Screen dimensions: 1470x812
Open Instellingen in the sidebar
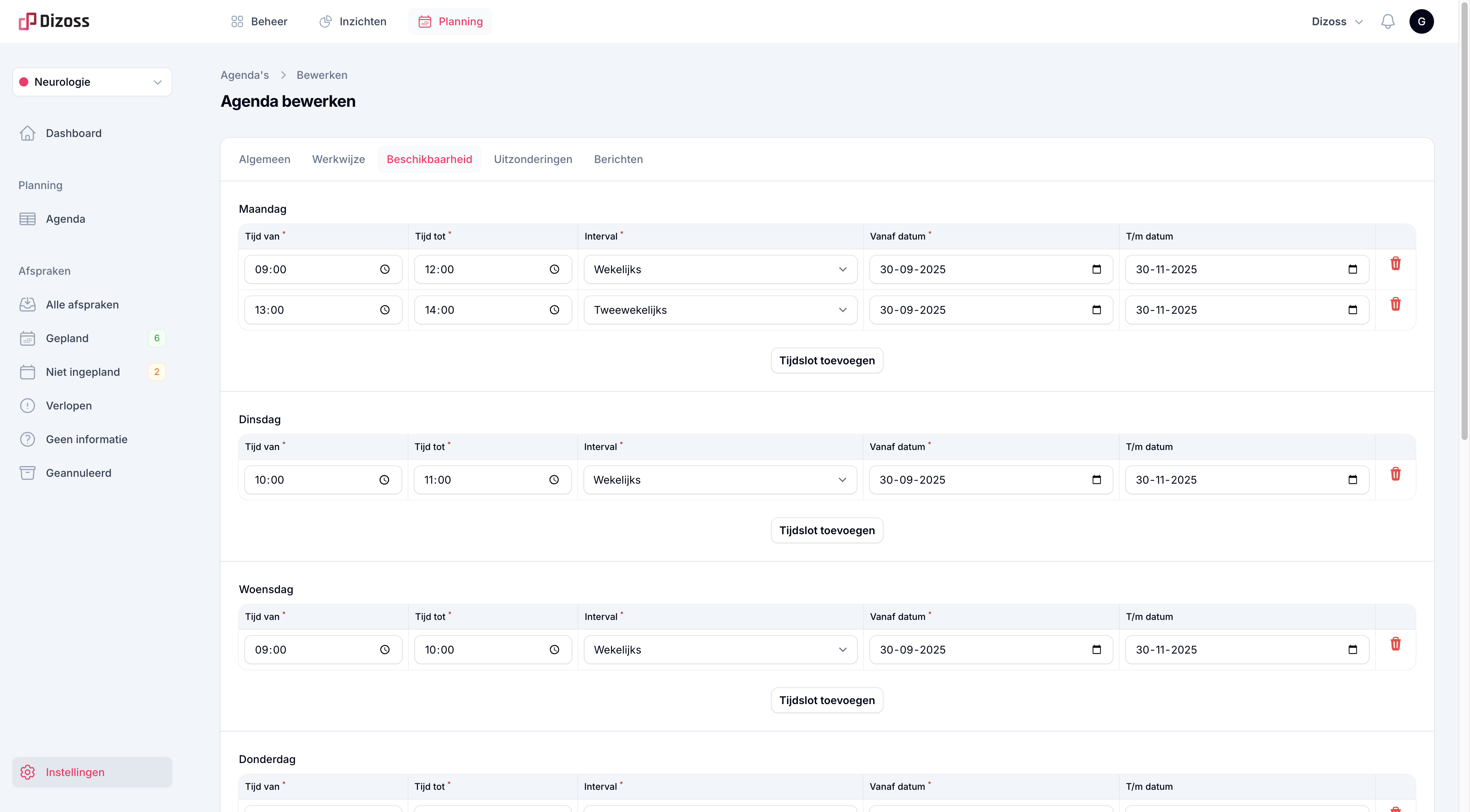coord(75,772)
